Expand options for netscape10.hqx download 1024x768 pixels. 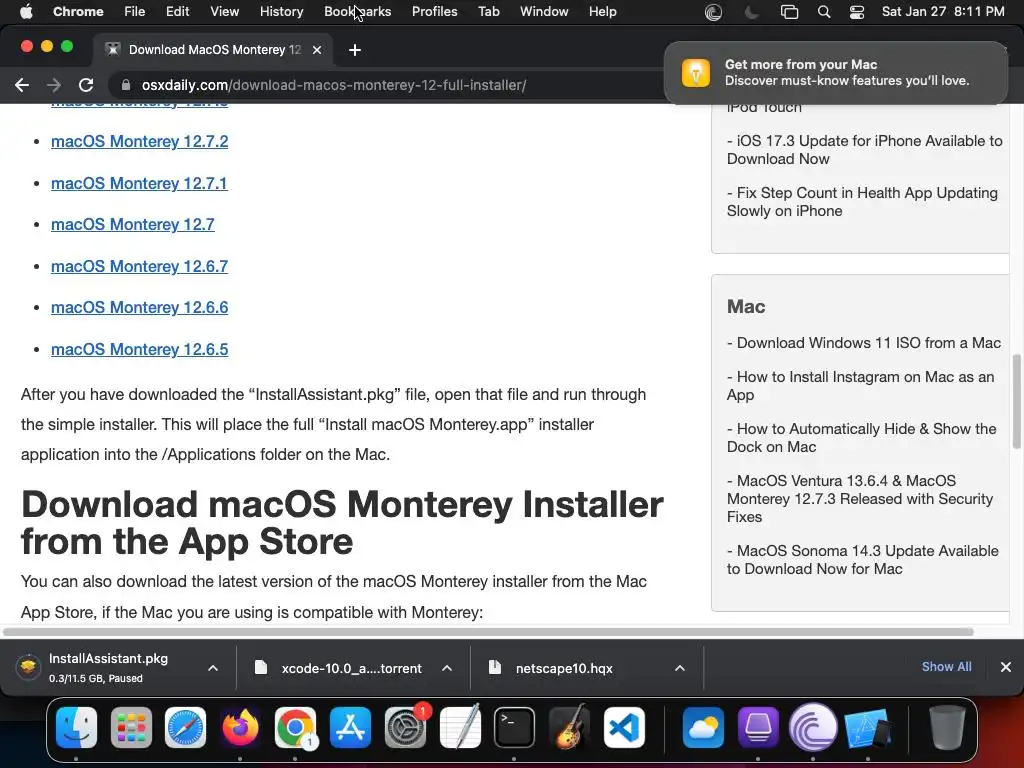[x=680, y=668]
